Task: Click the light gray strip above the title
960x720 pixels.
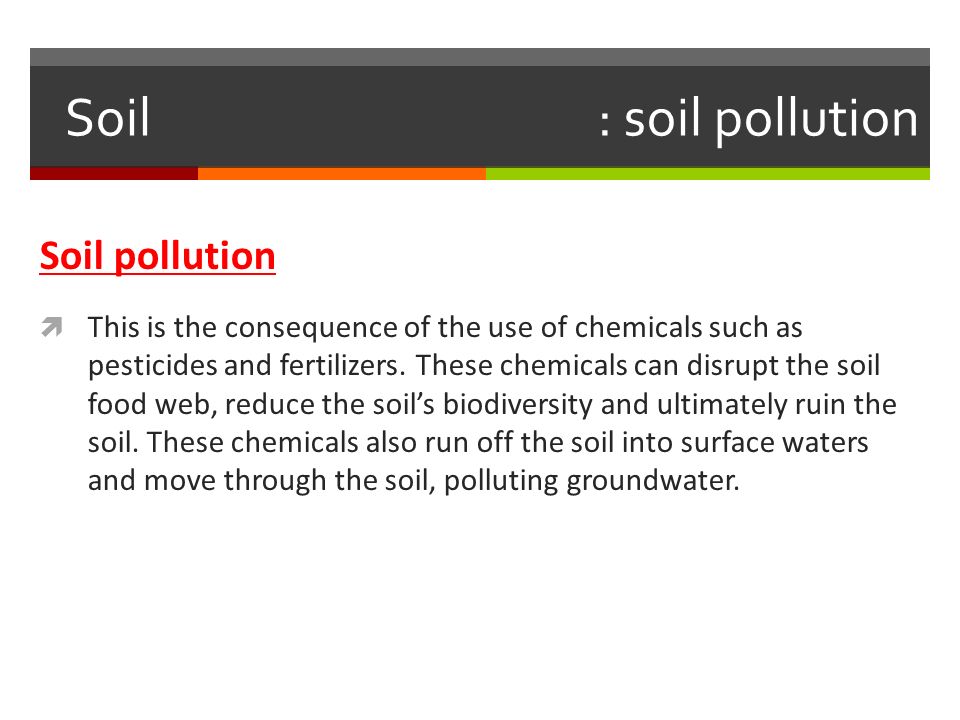Action: coord(480,57)
